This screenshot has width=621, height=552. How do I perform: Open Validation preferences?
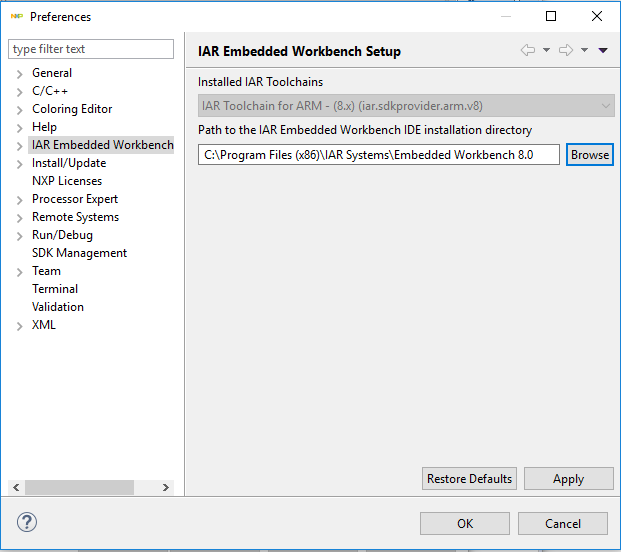click(x=58, y=307)
